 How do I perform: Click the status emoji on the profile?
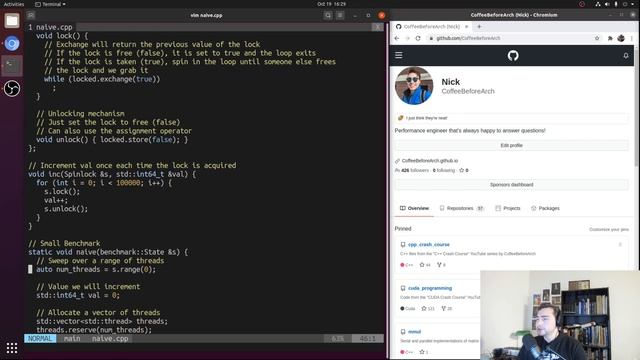[400, 118]
